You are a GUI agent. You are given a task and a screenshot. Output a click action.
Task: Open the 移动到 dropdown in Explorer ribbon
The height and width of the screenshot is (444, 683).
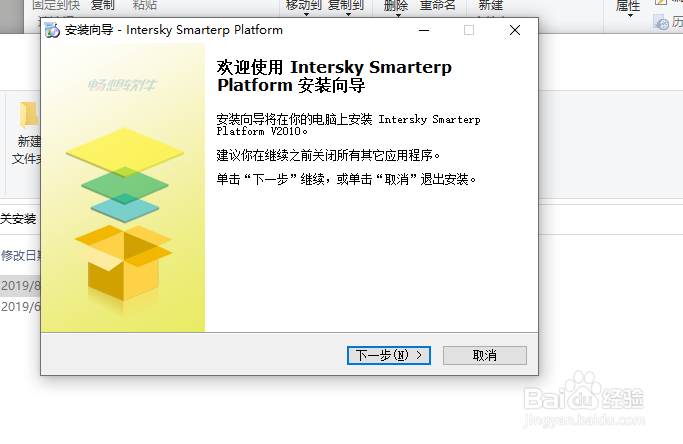coord(304,7)
